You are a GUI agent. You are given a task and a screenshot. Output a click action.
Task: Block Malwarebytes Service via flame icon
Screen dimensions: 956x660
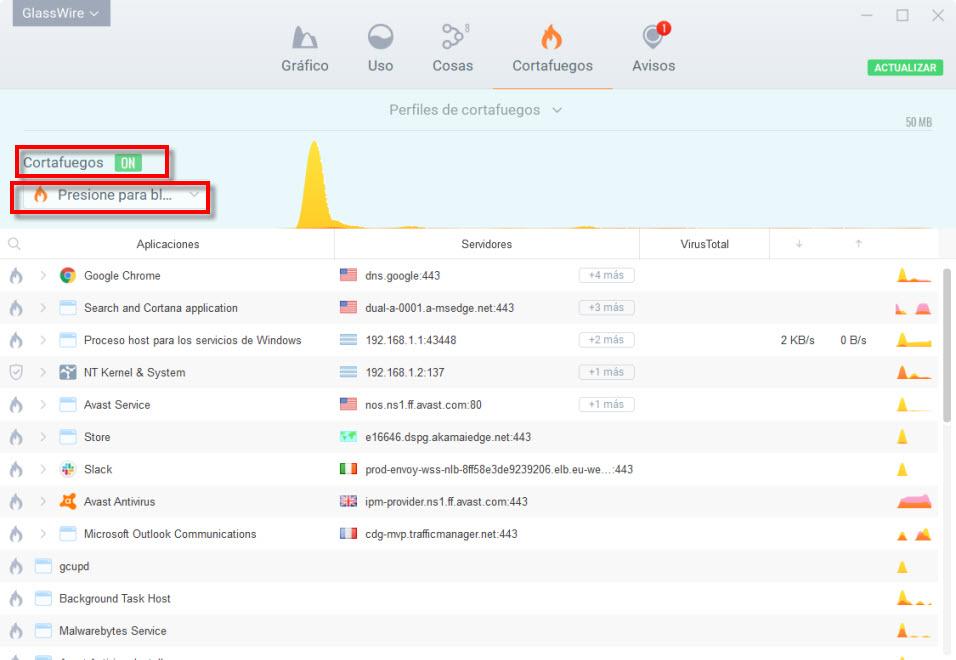point(16,631)
